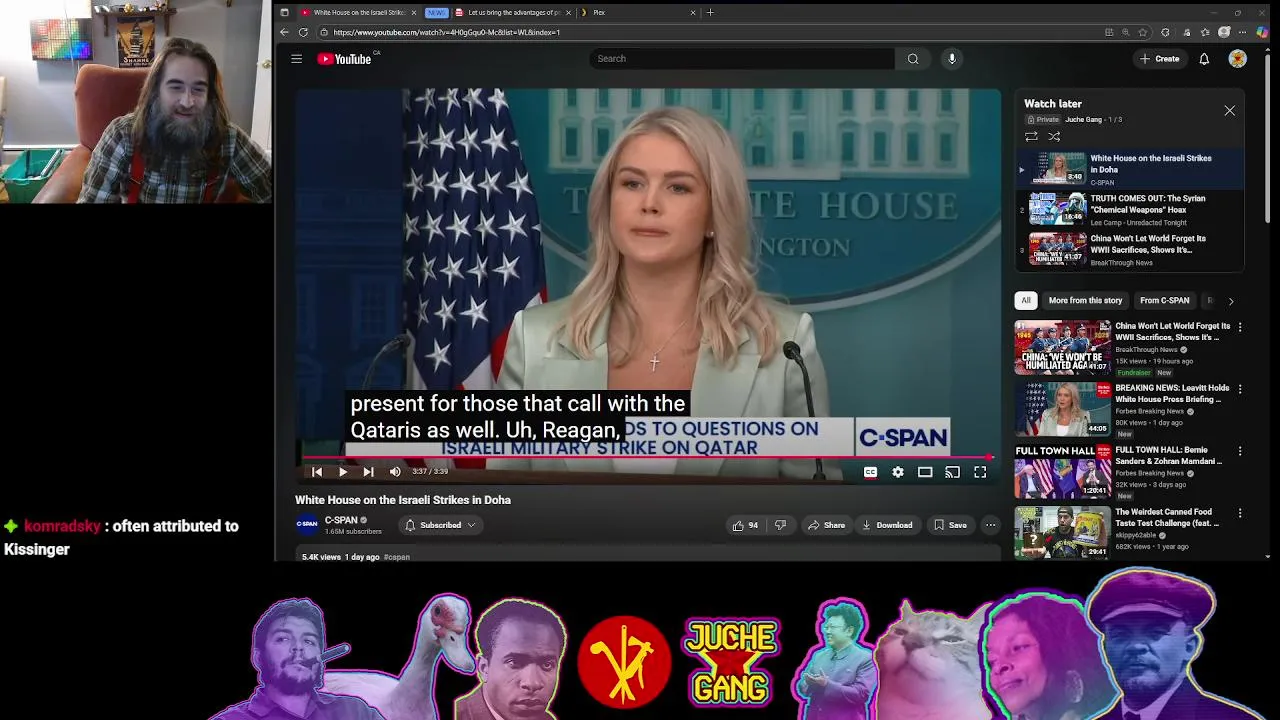Viewport: 1280px width, 720px height.
Task: Open options for recommended China WWII video
Action: click(1240, 327)
